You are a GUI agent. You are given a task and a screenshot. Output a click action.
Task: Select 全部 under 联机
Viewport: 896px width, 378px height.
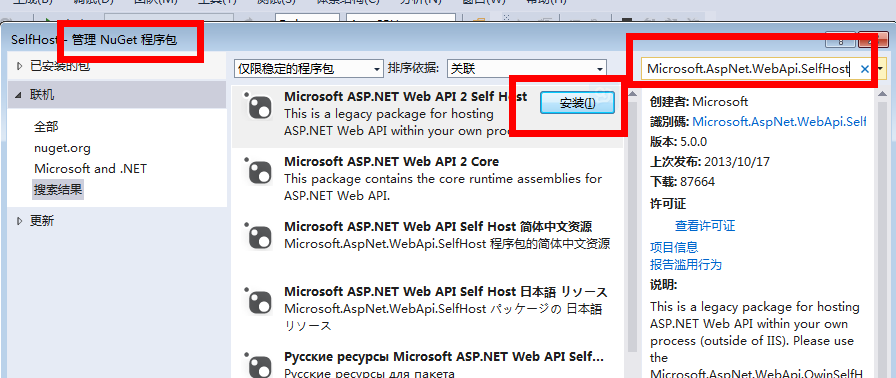[x=46, y=127]
